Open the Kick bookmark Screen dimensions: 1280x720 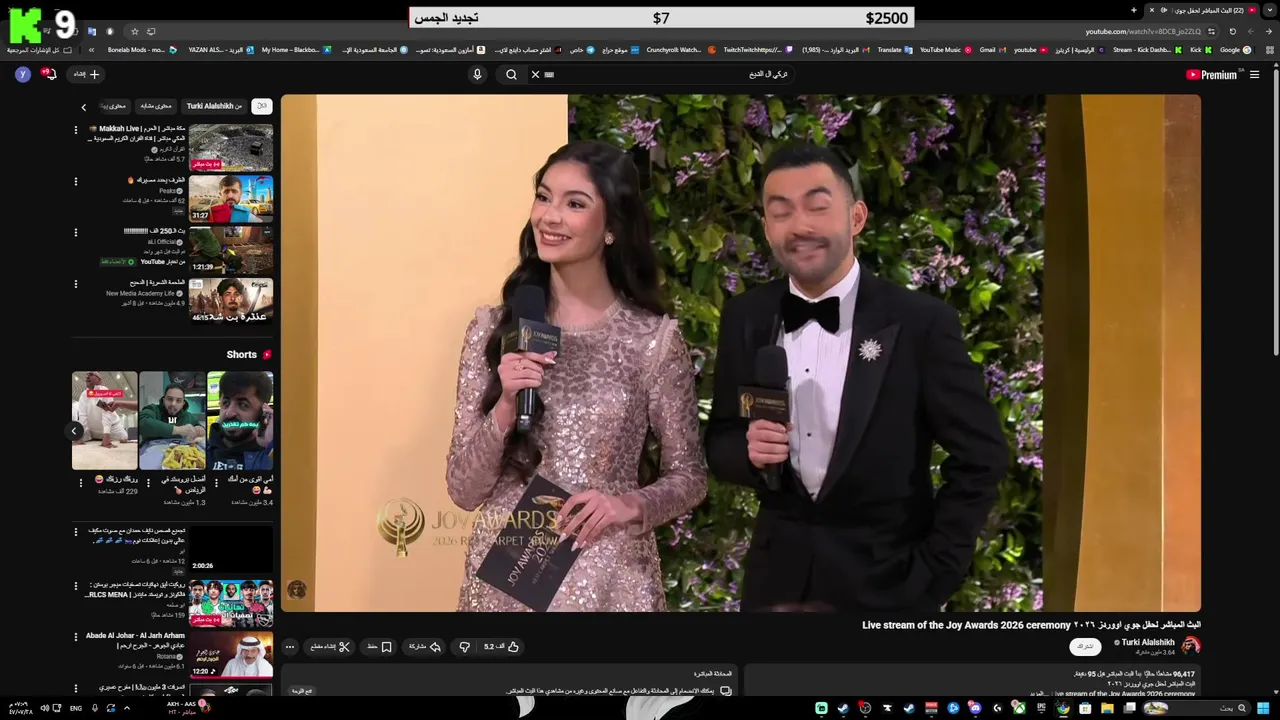pyautogui.click(x=1201, y=49)
